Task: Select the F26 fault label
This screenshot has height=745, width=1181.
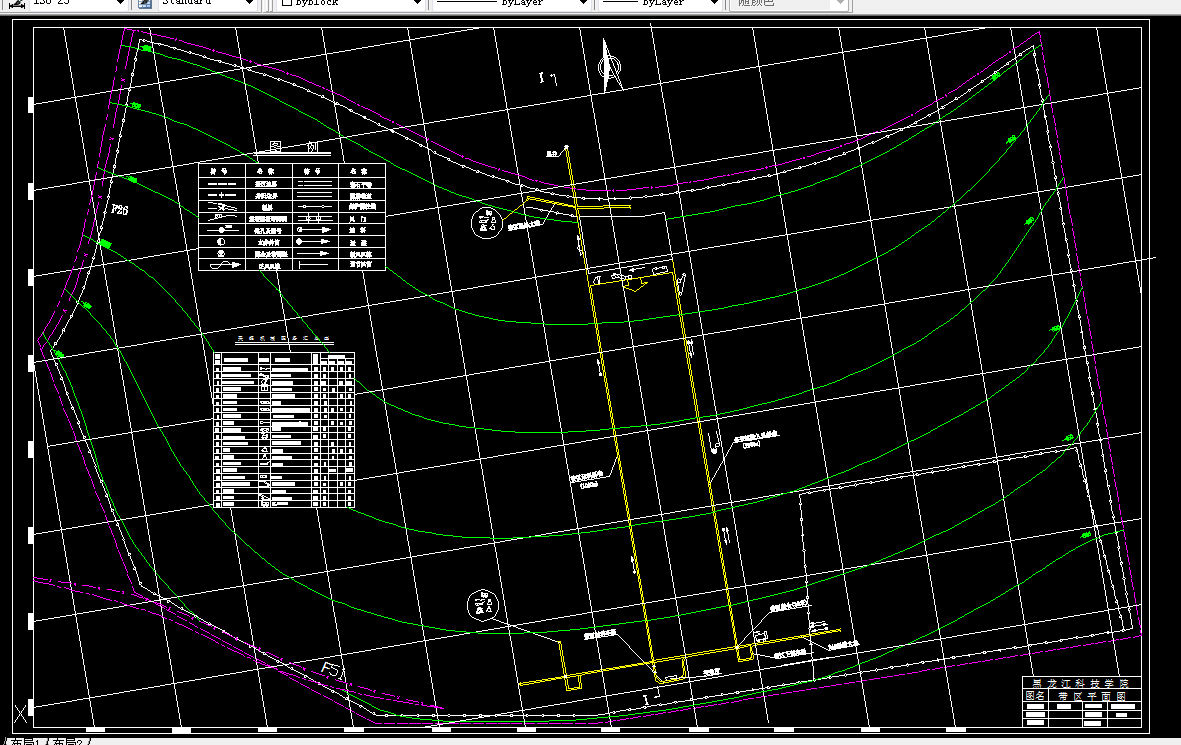Action: tap(119, 210)
